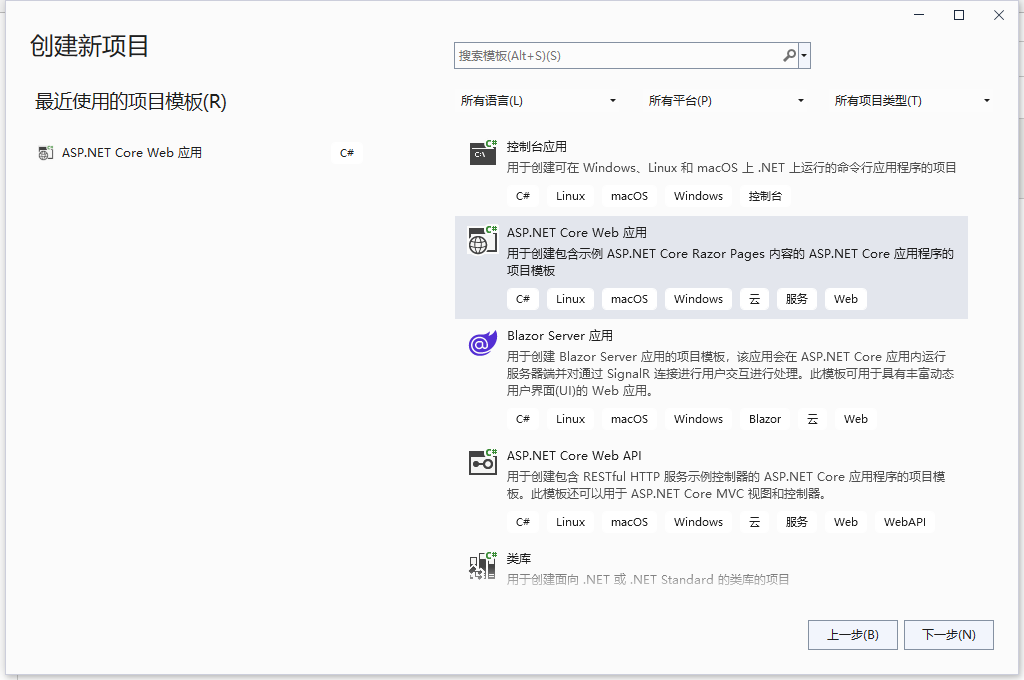Select the Blazor Server 应用 template title

click(560, 336)
